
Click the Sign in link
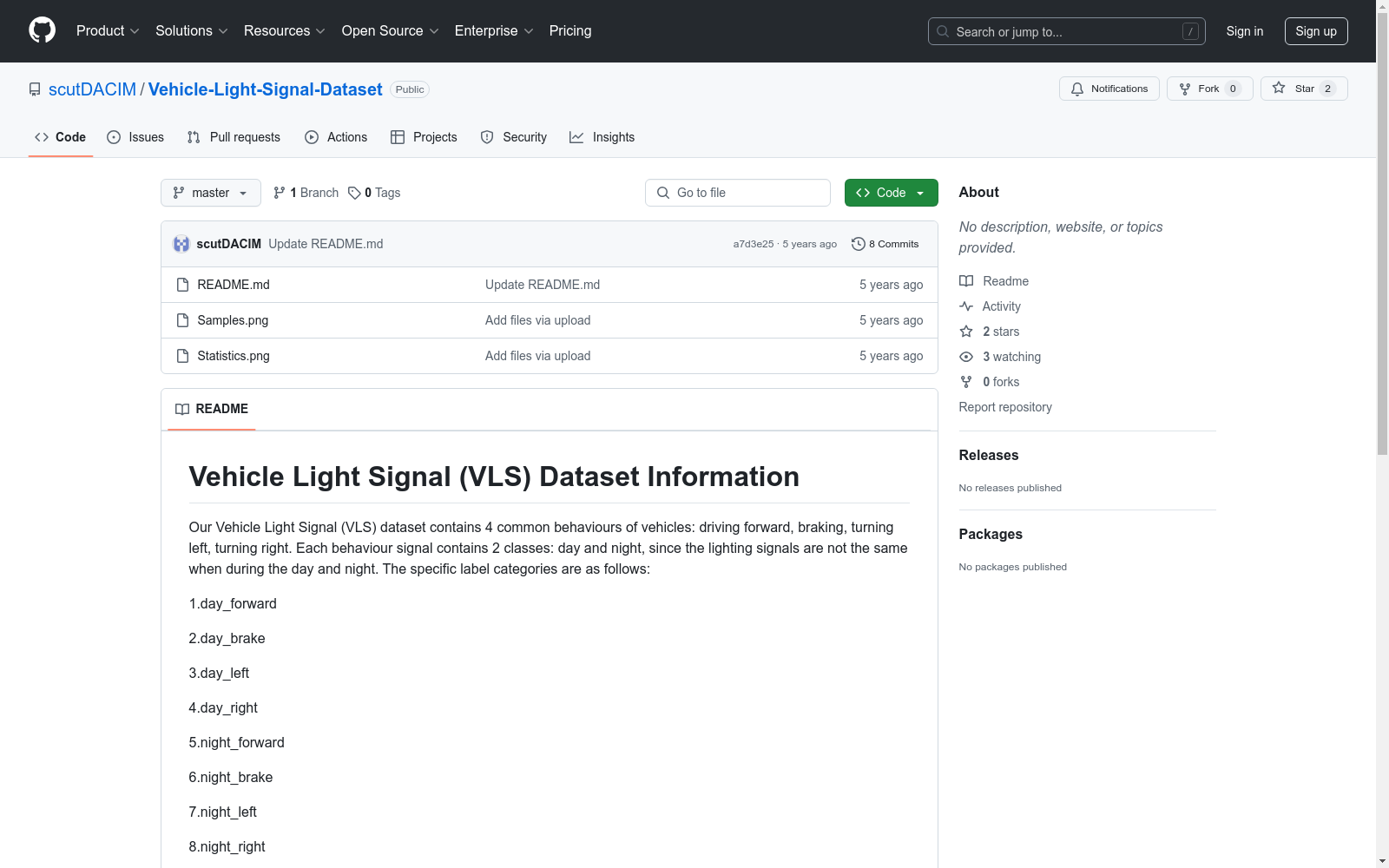[1245, 31]
